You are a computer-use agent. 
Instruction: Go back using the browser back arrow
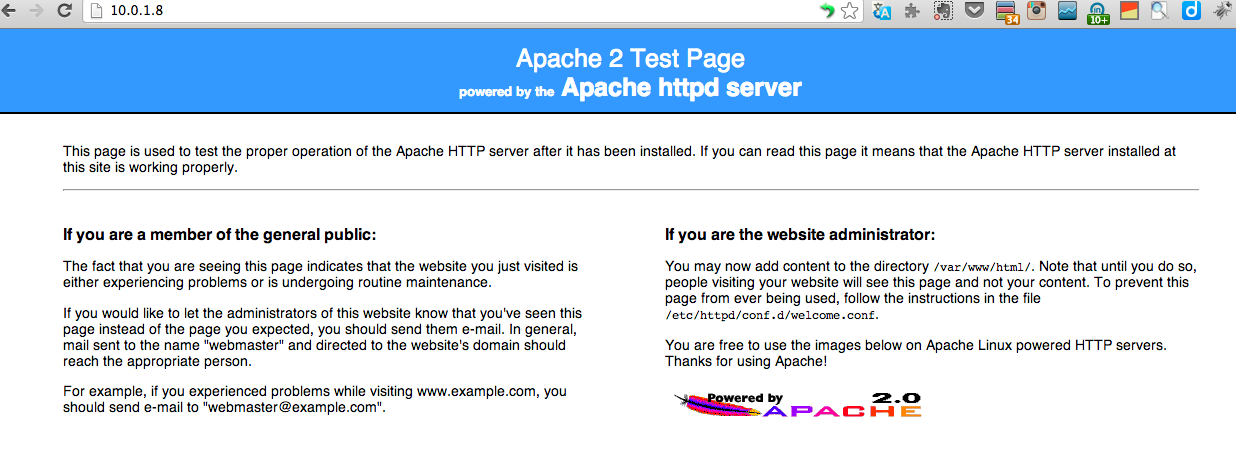point(9,11)
